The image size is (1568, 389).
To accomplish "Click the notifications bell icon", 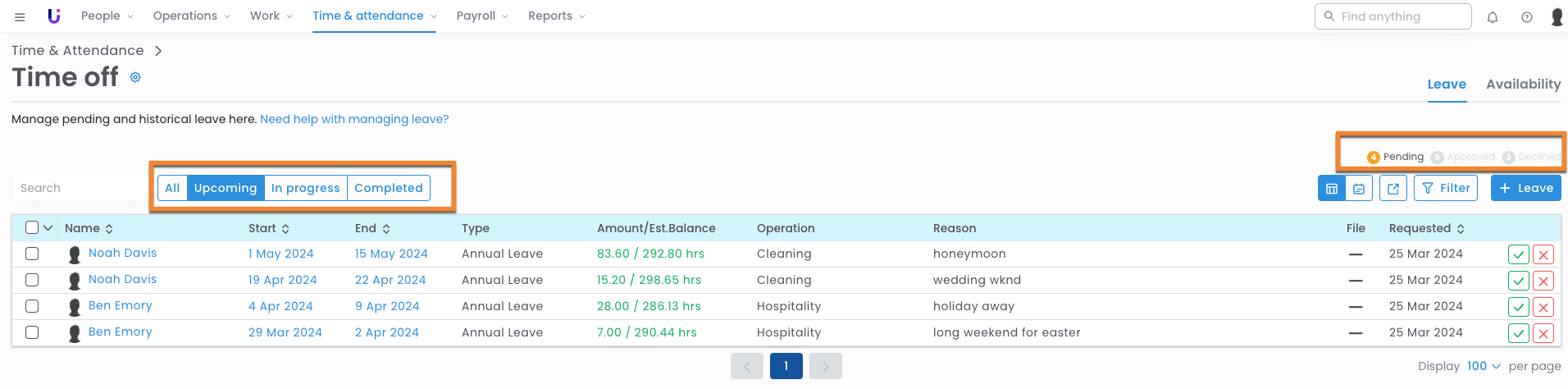I will tap(1493, 16).
